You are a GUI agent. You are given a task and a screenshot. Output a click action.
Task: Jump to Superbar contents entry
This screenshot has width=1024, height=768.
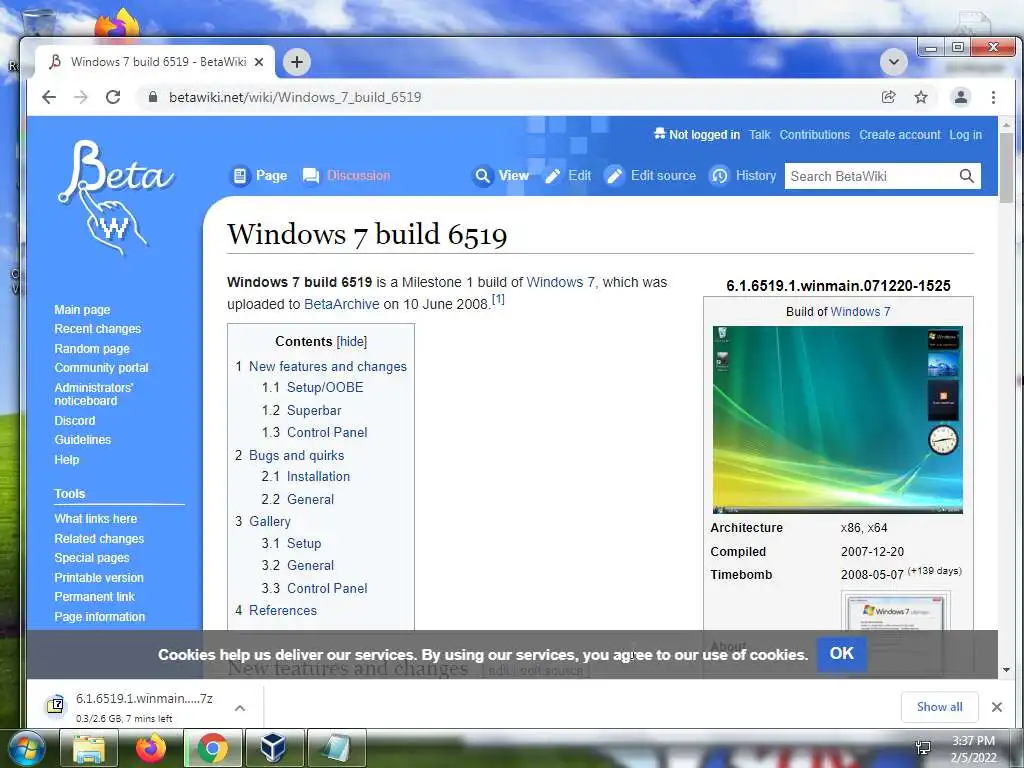point(314,410)
